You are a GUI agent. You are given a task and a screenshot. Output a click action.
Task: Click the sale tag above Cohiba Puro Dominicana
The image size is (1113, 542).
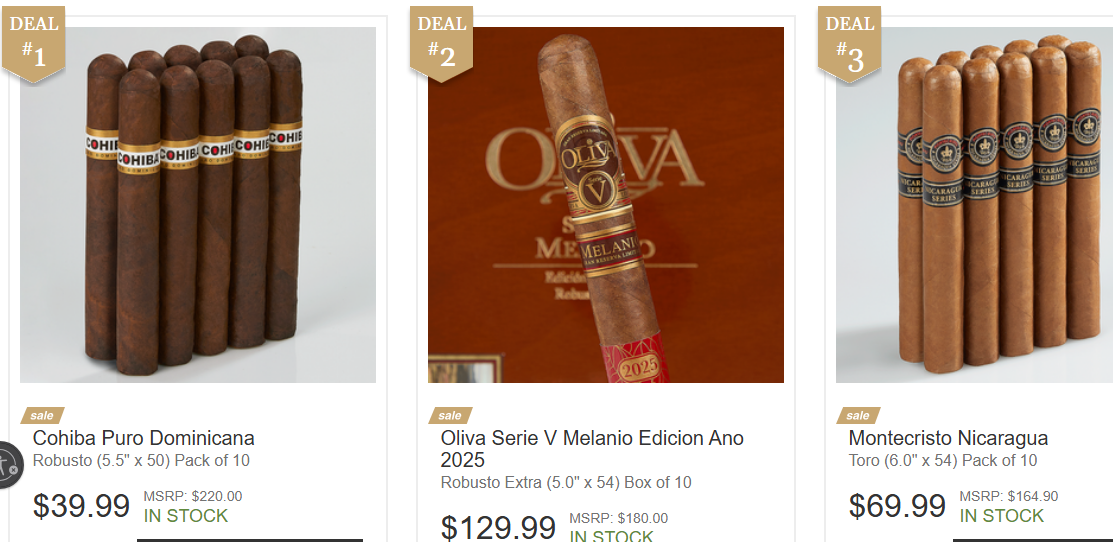tap(42, 415)
